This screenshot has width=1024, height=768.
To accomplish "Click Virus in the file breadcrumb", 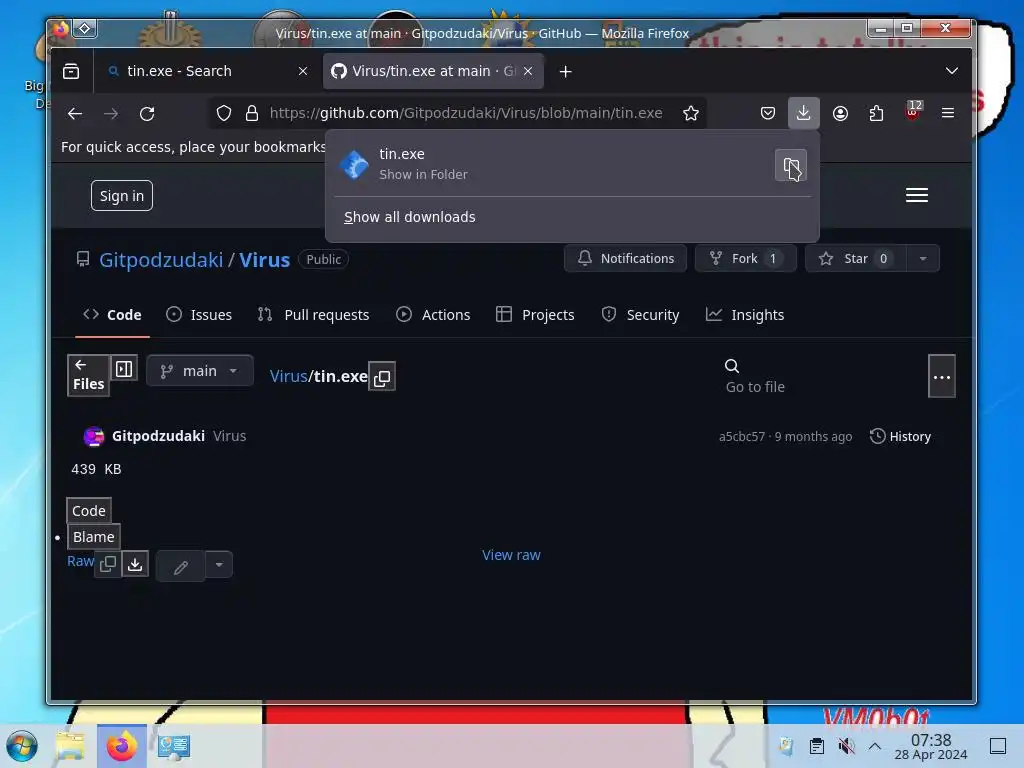I will pyautogui.click(x=288, y=377).
